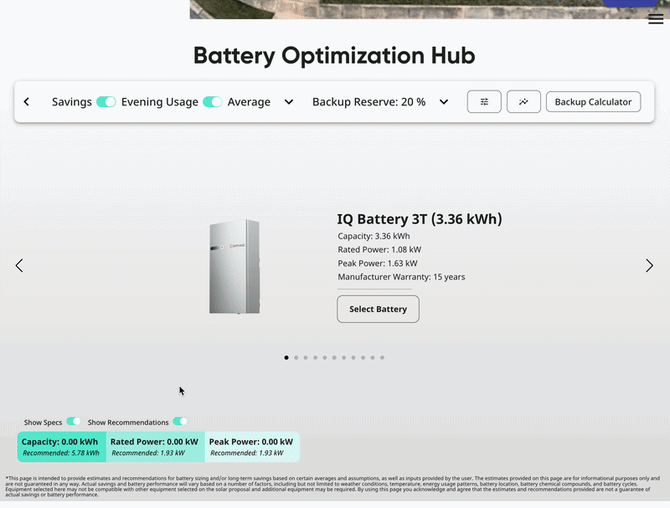Click the 'Capacity: 3.36 kWh' spec line
Image resolution: width=670 pixels, height=508 pixels.
point(374,236)
